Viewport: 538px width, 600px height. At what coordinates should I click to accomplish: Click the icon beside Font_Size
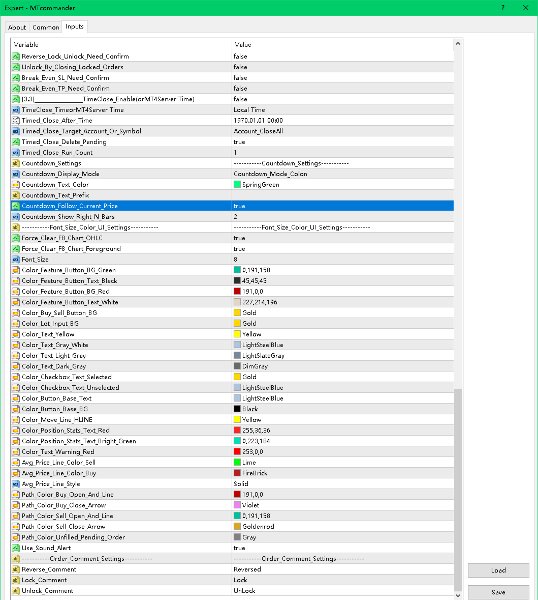tap(16, 259)
